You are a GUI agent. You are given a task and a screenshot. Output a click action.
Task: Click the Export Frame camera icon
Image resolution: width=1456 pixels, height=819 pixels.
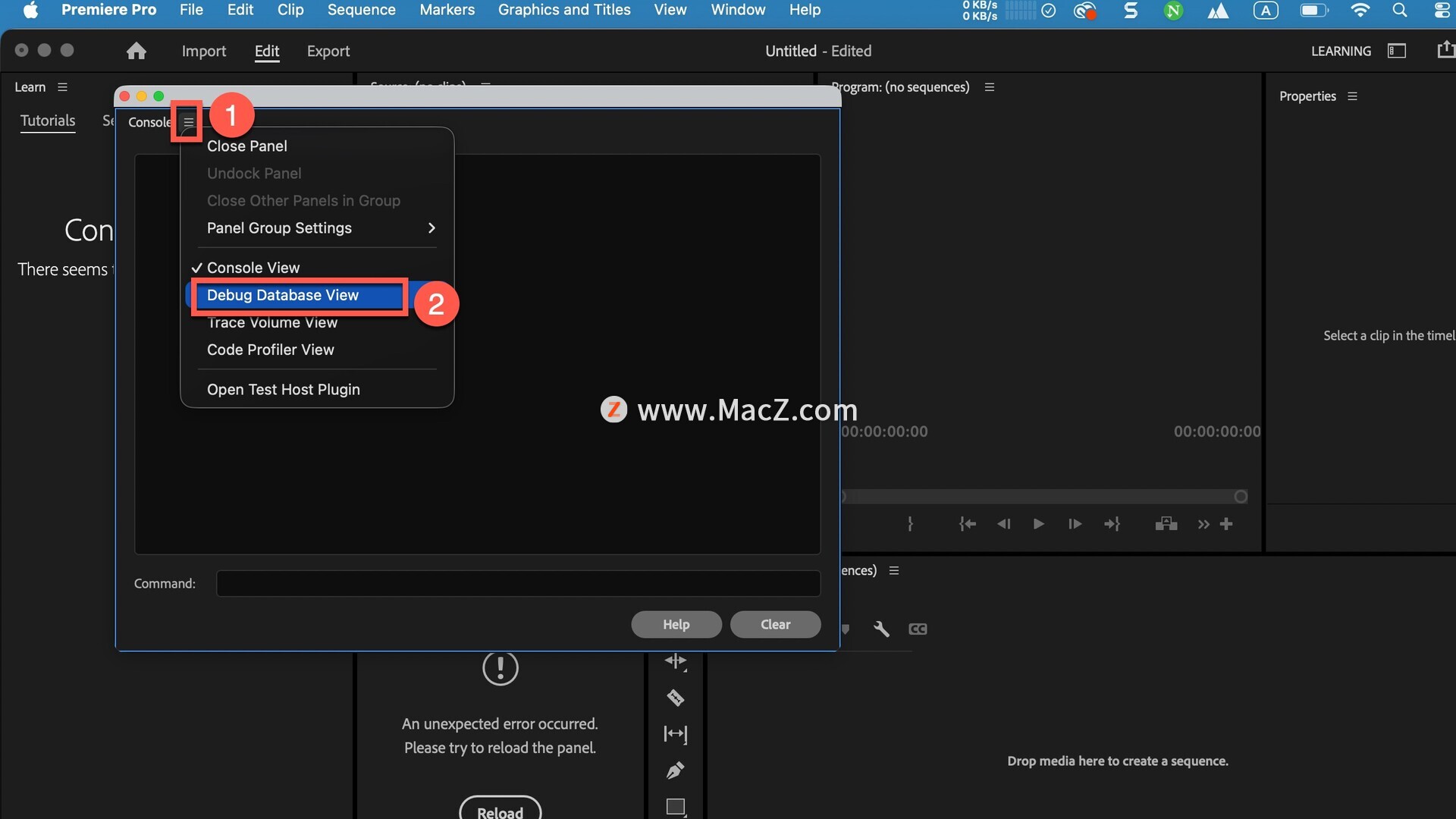pos(1166,524)
